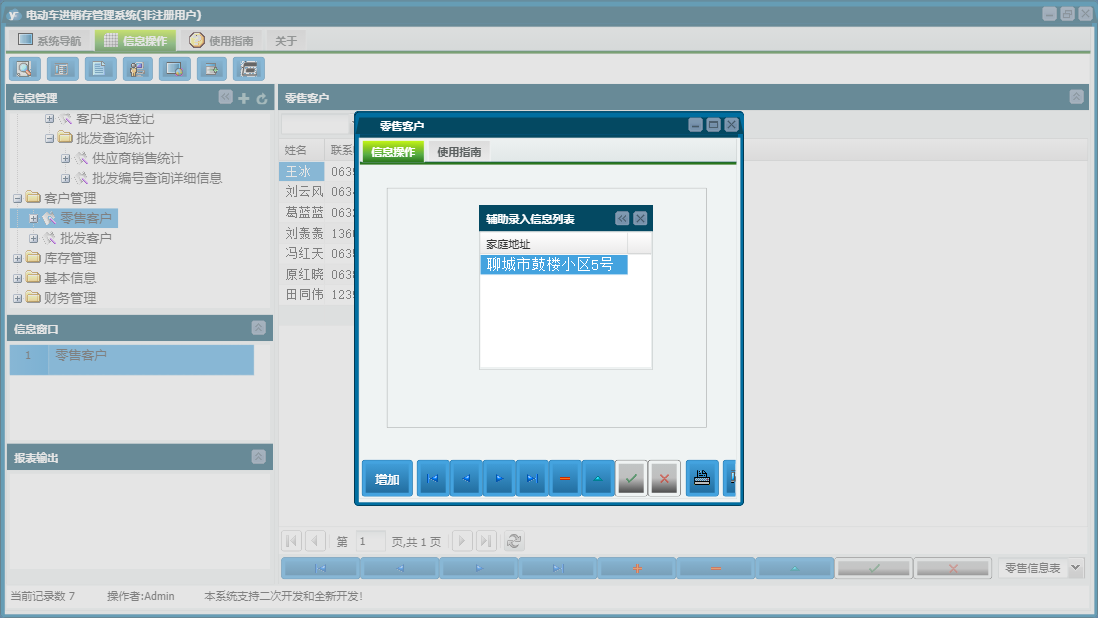Open the 系统导航 main tab
This screenshot has width=1098, height=618.
pyautogui.click(x=50, y=41)
